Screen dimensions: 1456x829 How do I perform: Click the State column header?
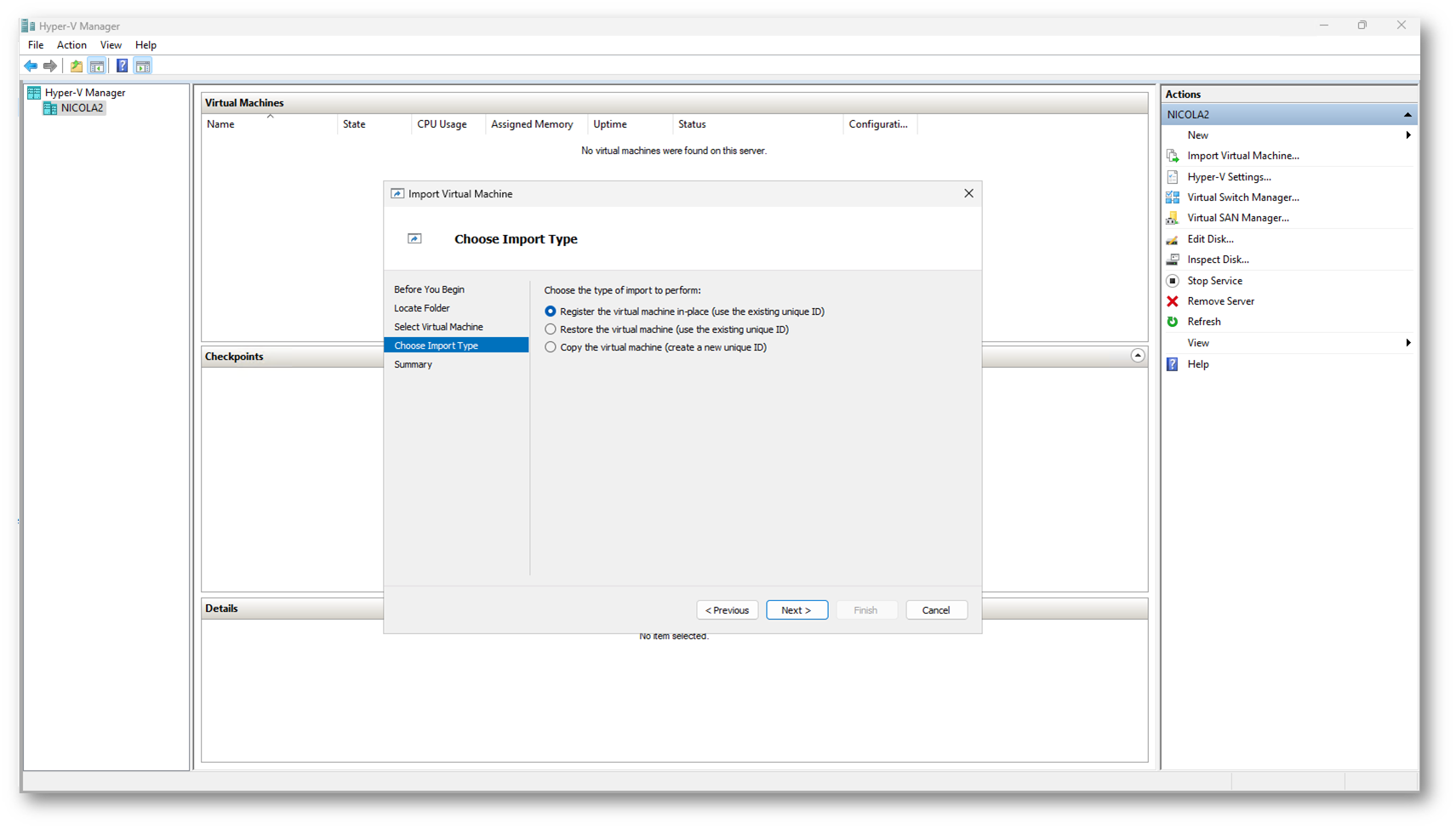coord(374,124)
